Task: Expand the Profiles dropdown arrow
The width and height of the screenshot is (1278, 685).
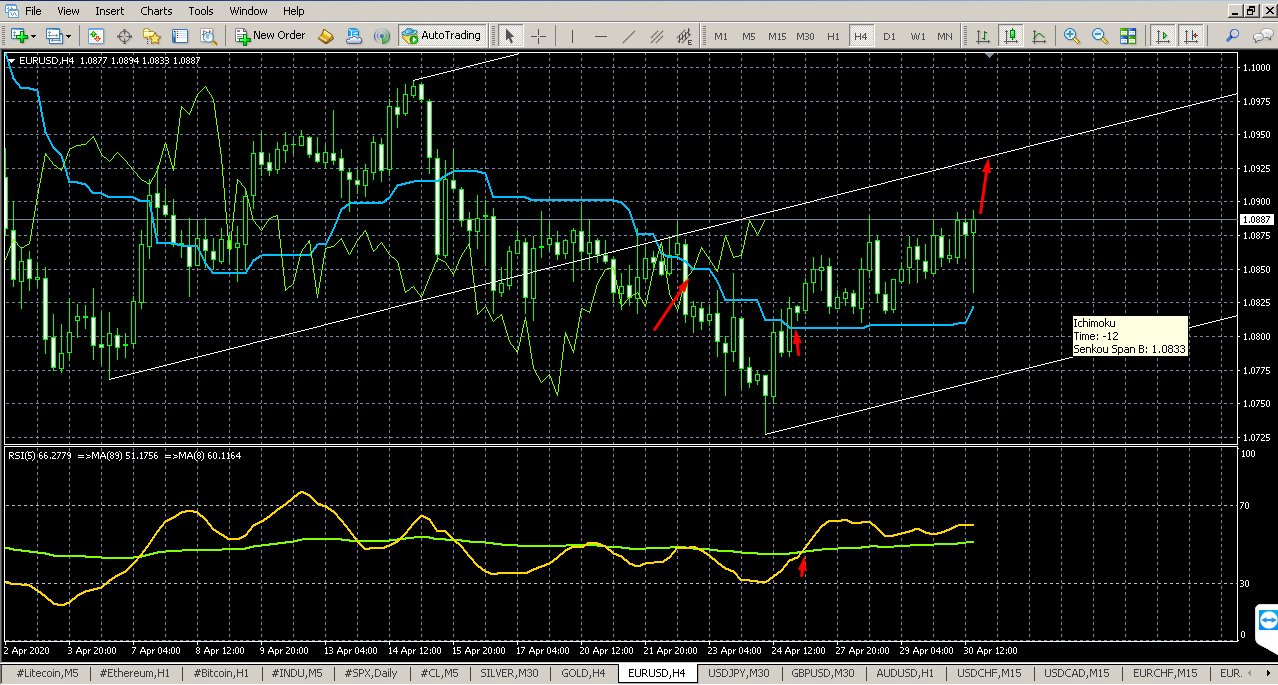Action: coord(68,36)
